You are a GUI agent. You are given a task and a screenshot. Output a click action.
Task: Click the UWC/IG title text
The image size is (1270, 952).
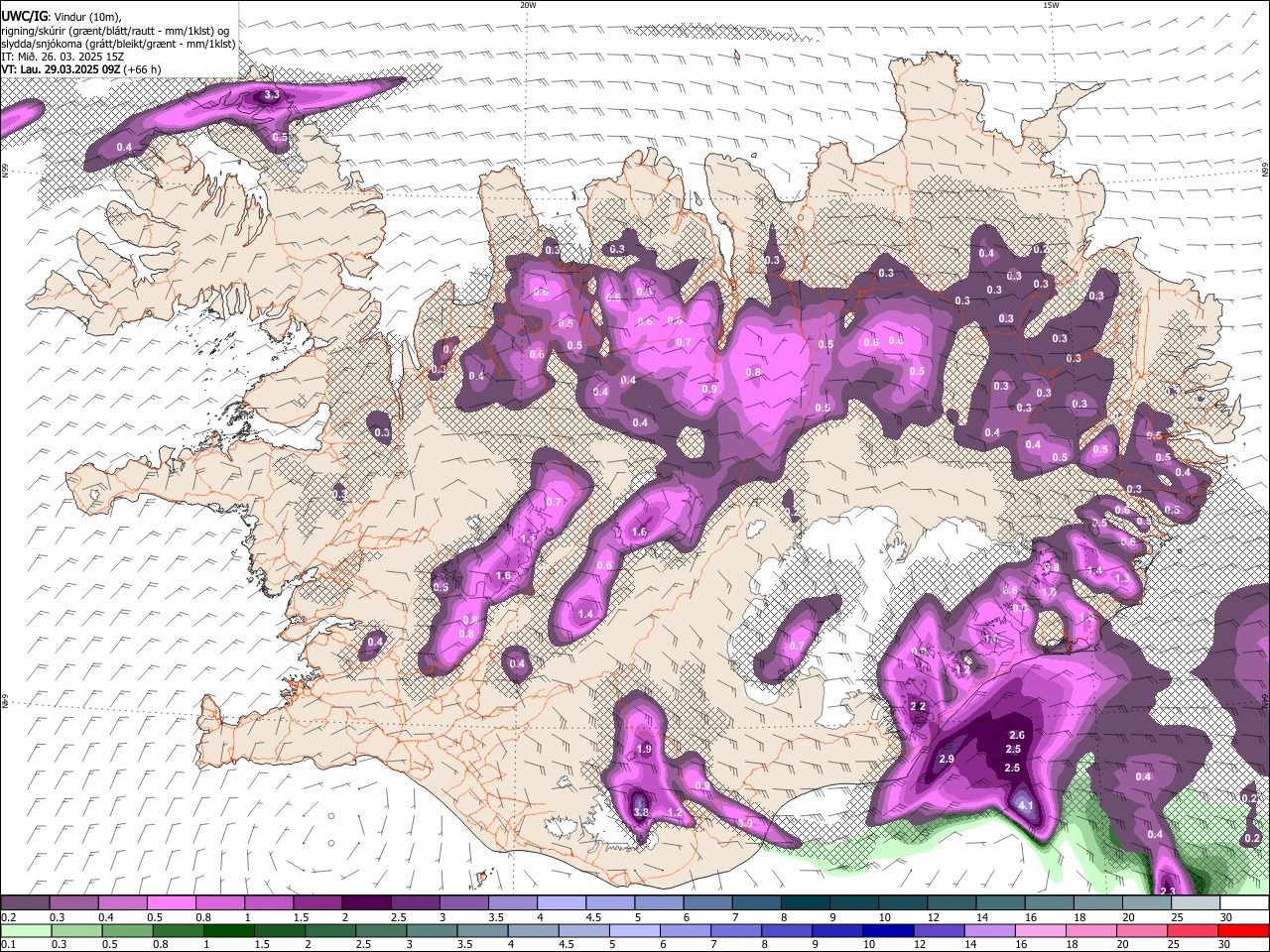[x=23, y=17]
